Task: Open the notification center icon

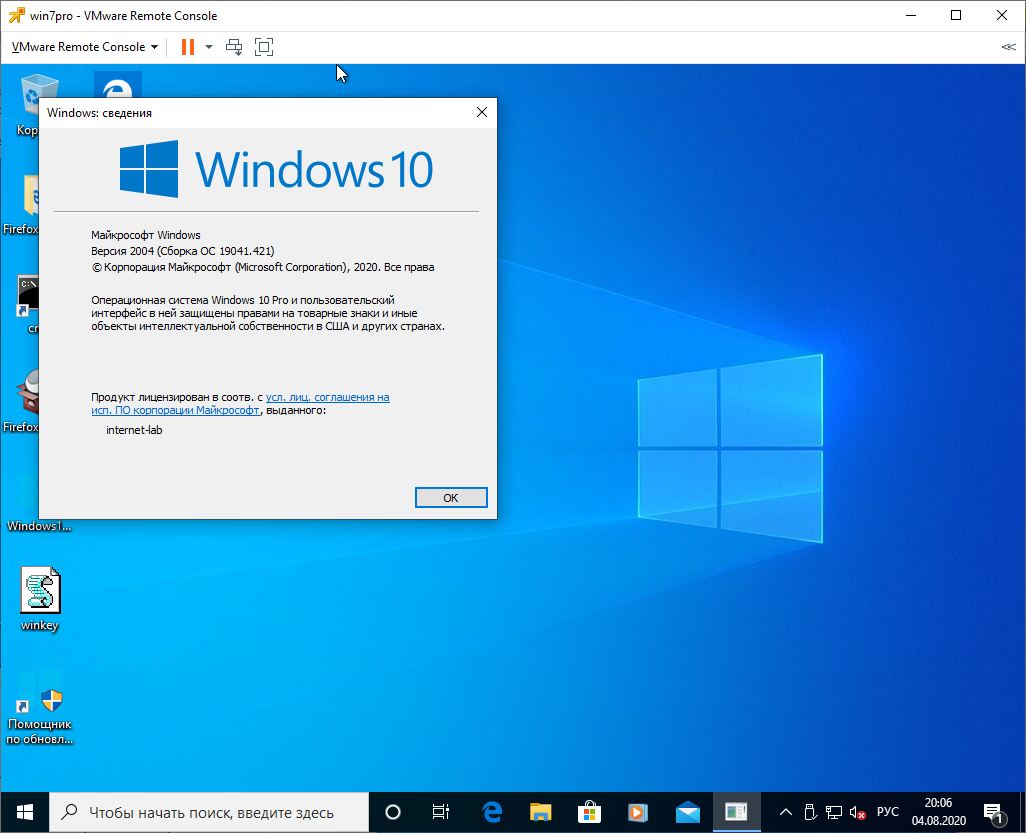Action: pos(994,813)
